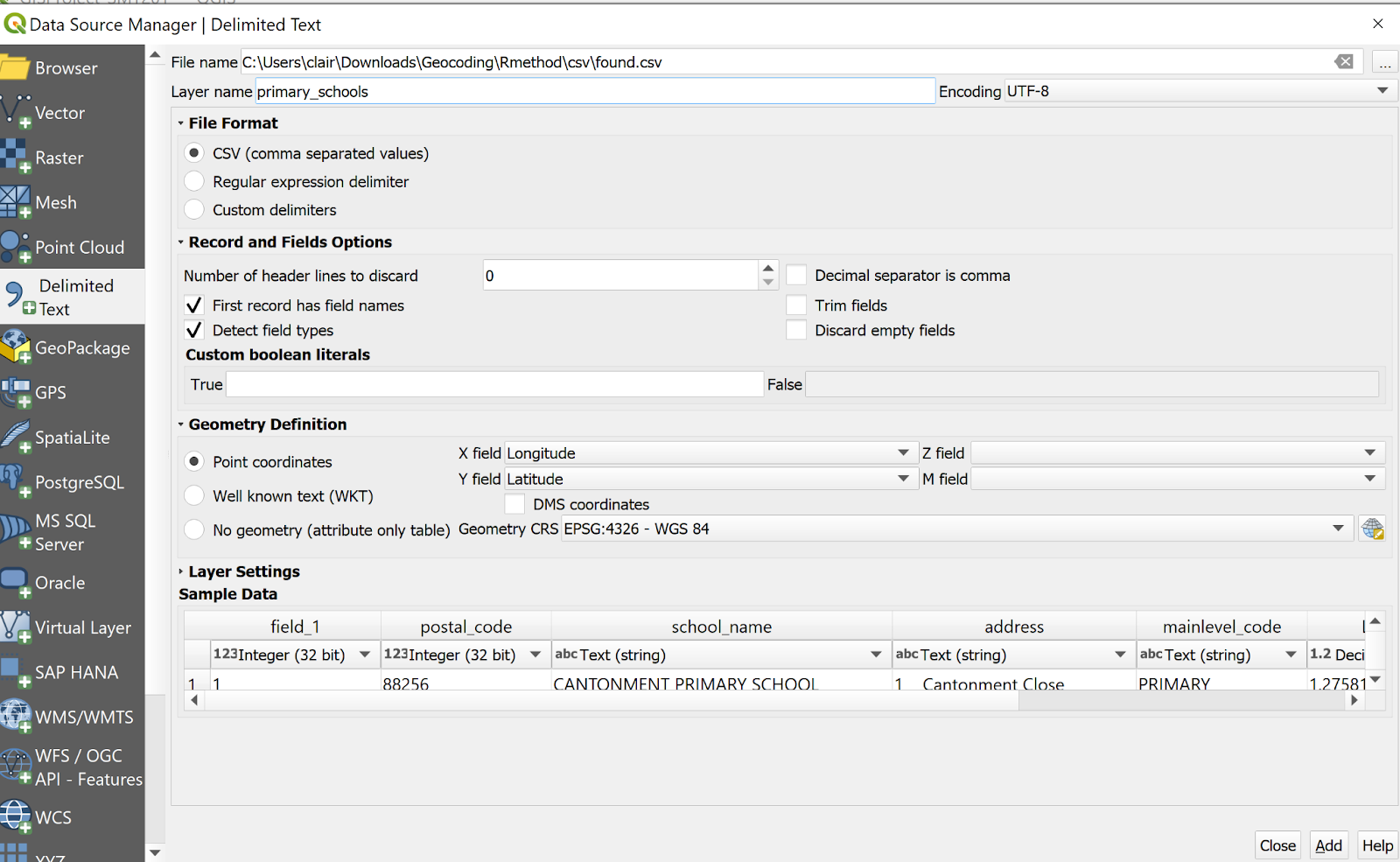Click the Mesh layer icon
The width and height of the screenshot is (1400, 862).
coord(15,202)
